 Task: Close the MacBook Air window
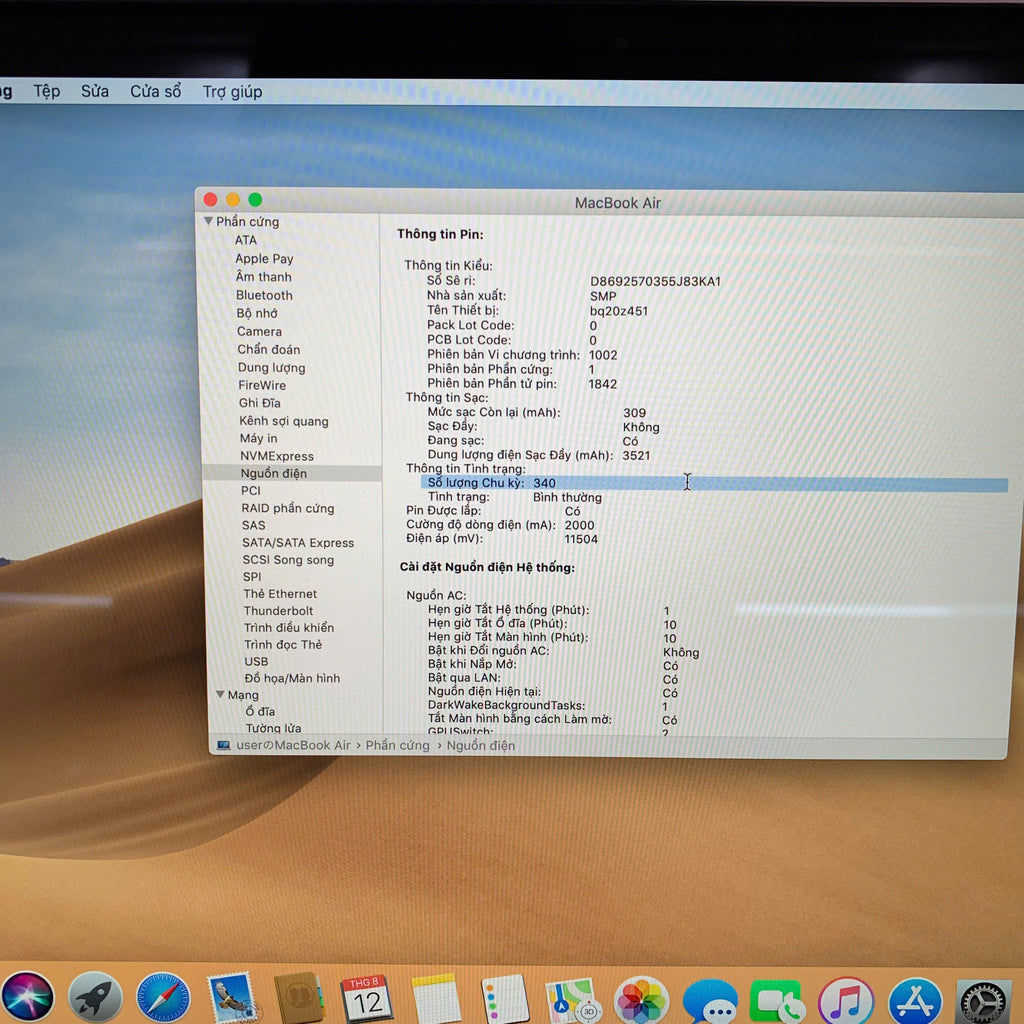point(210,199)
